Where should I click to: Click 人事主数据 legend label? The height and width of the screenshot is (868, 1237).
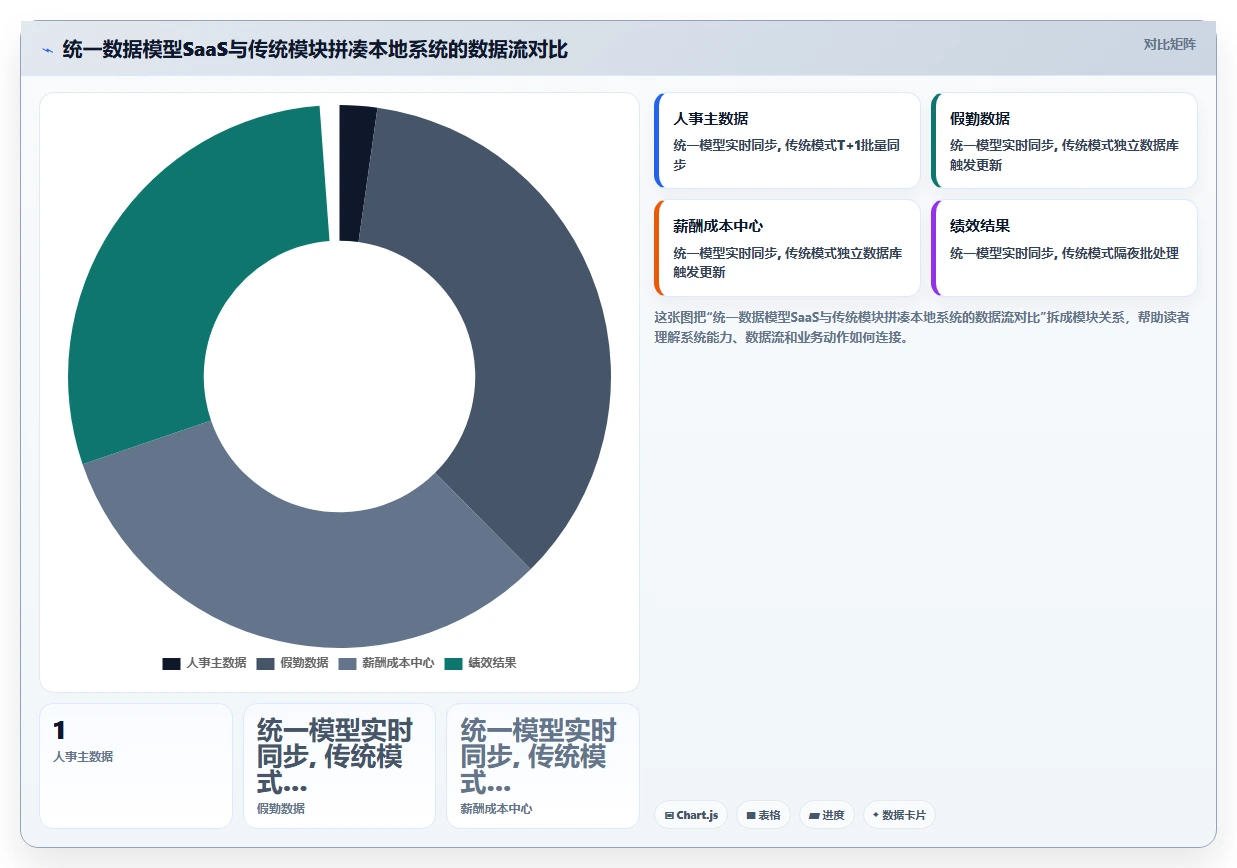tap(216, 663)
